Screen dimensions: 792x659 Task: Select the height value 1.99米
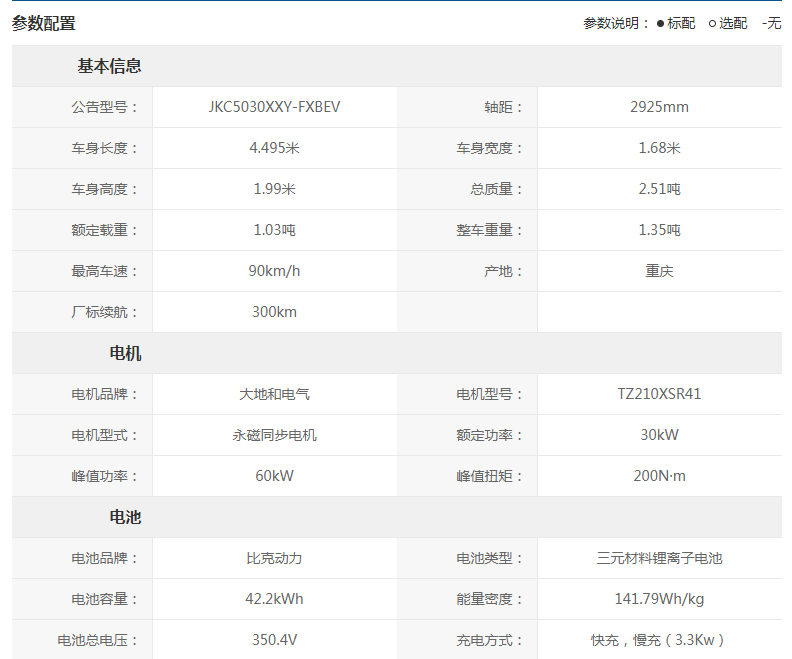274,189
